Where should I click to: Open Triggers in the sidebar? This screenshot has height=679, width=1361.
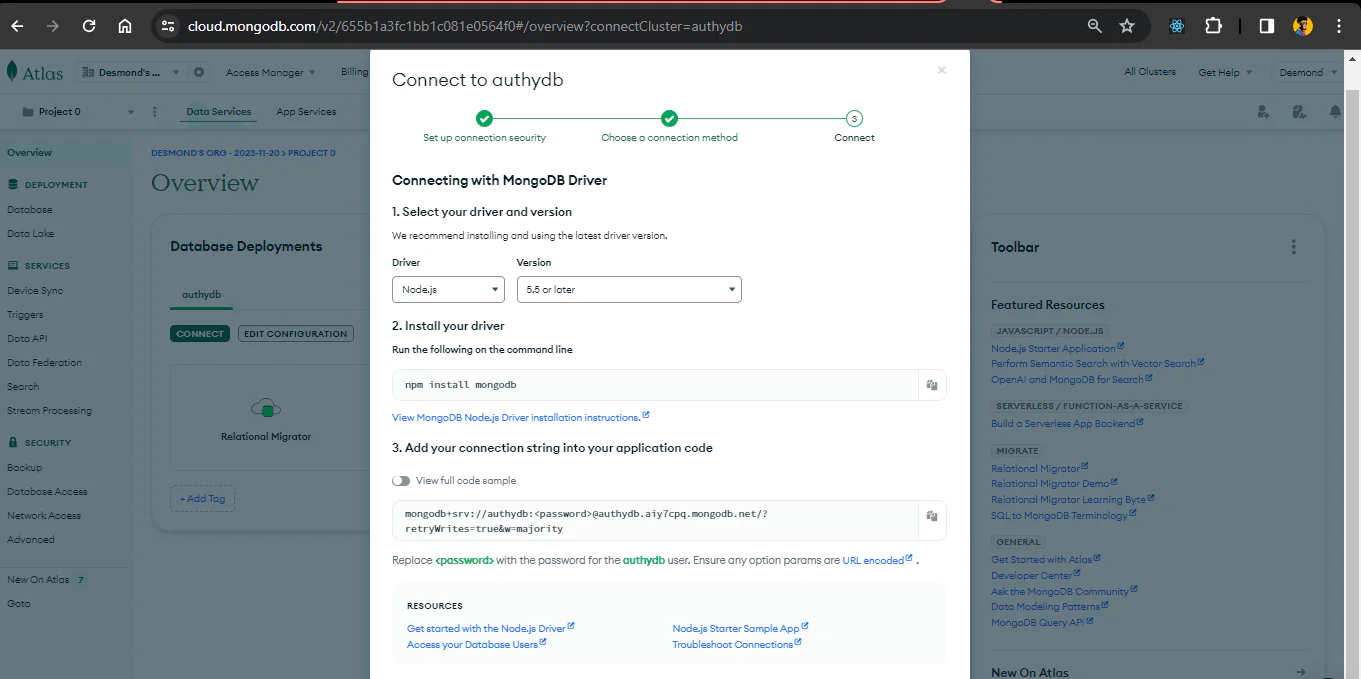pos(25,315)
